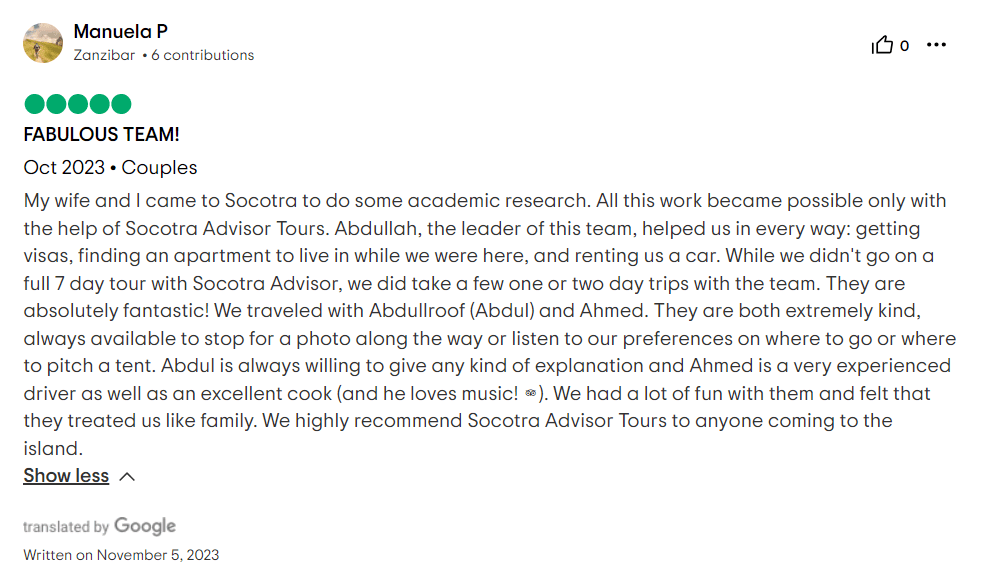The image size is (982, 567).
Task: Collapse the review with Show less
Action: tap(66, 476)
